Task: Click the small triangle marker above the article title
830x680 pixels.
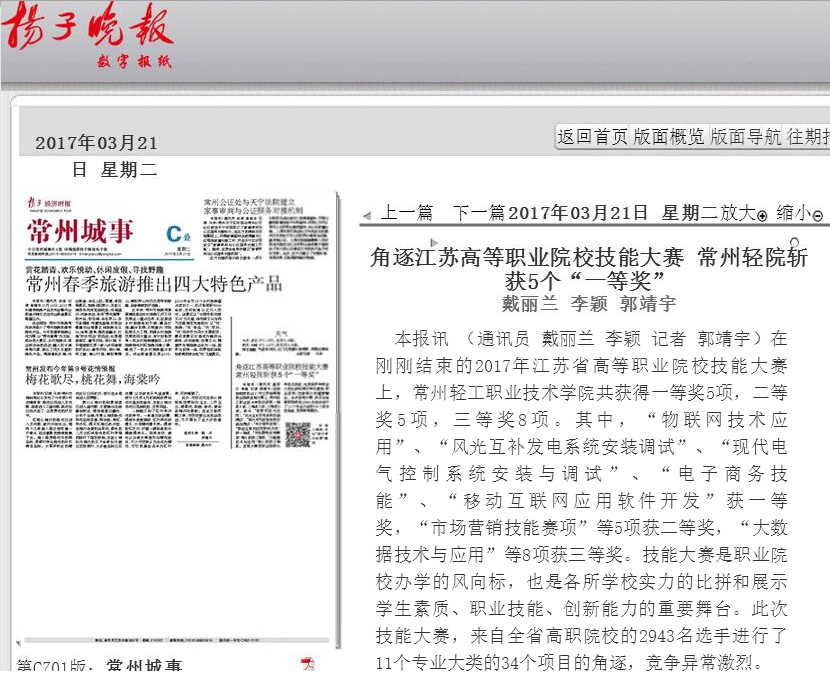Action: tap(433, 242)
